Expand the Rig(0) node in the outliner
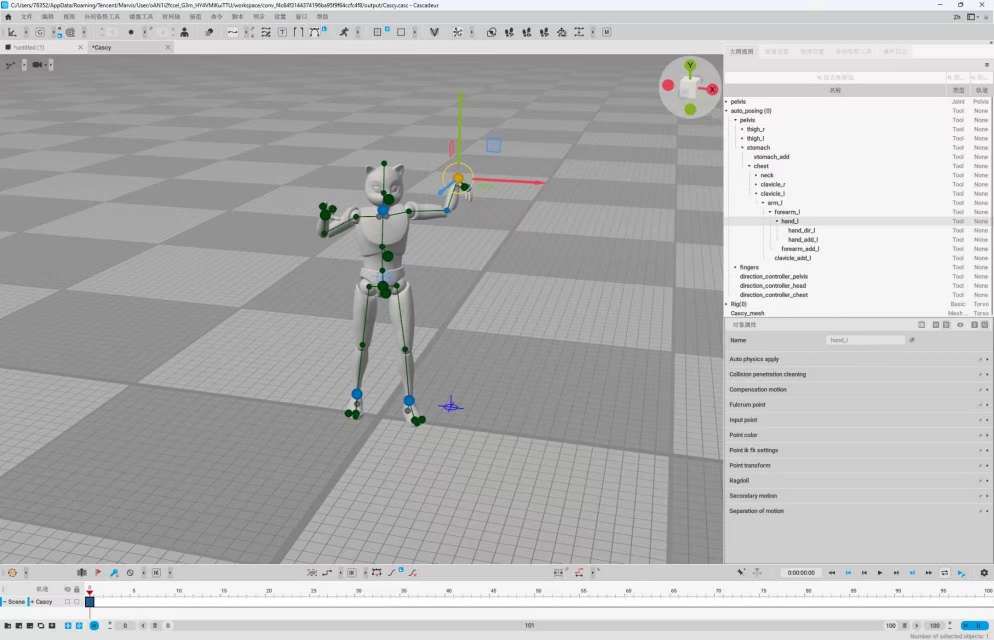The width and height of the screenshot is (994, 640). point(727,304)
